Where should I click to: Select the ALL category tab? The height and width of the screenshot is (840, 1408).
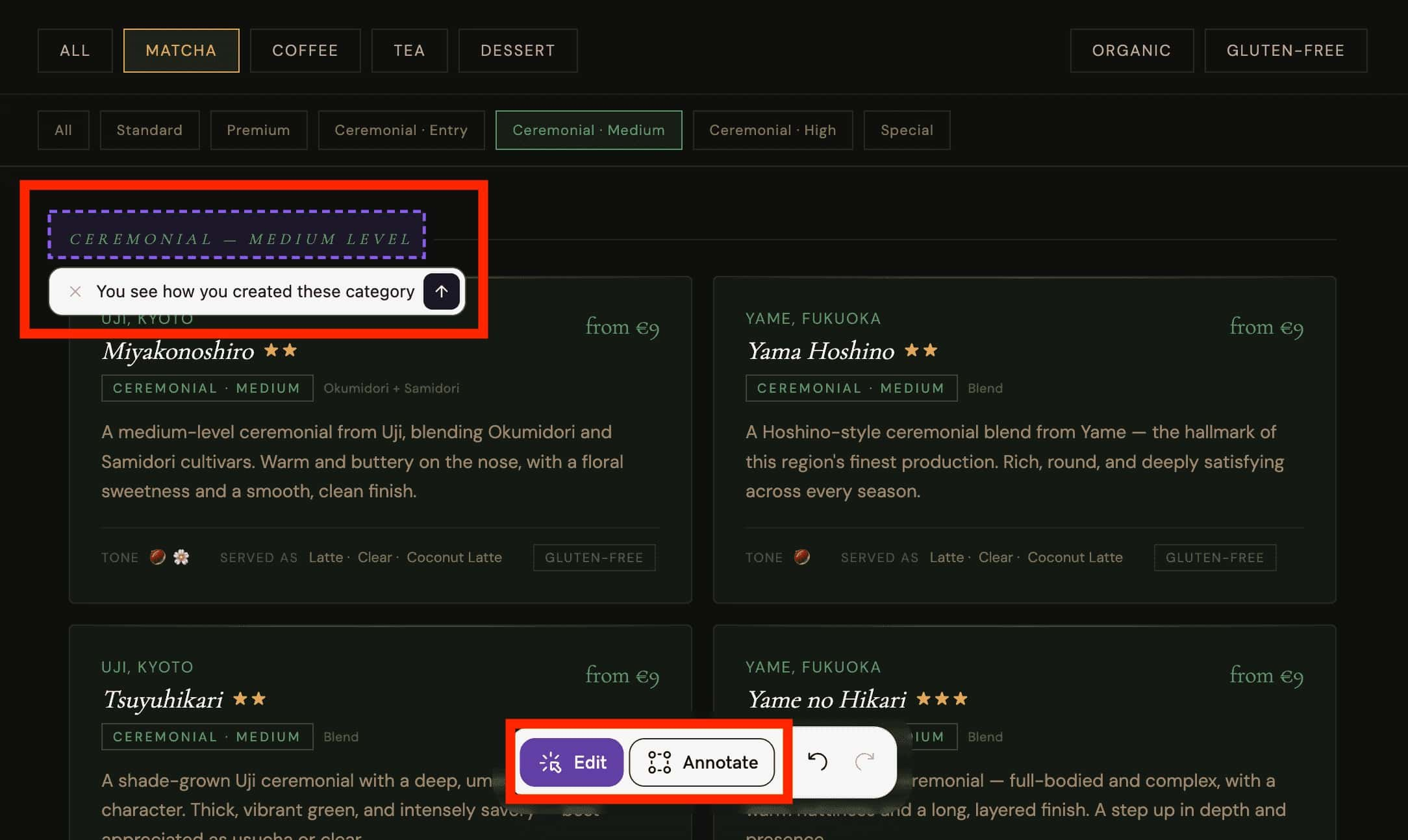pyautogui.click(x=75, y=51)
